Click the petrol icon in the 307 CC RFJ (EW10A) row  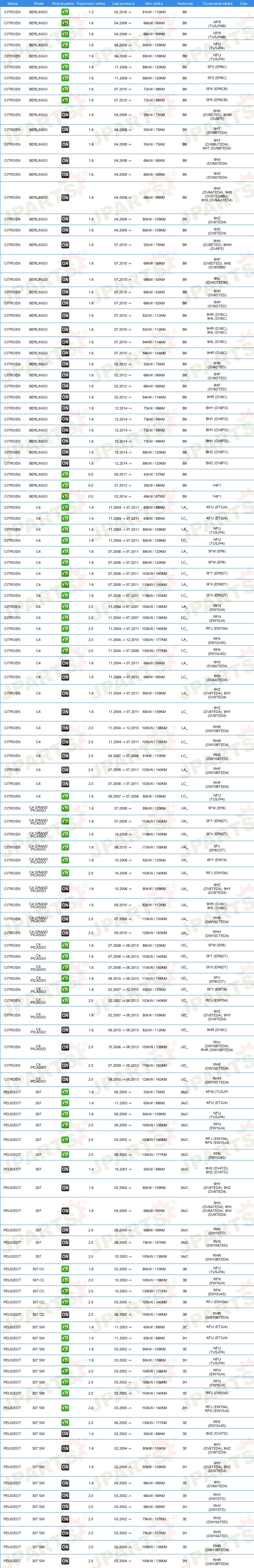tap(65, 1302)
